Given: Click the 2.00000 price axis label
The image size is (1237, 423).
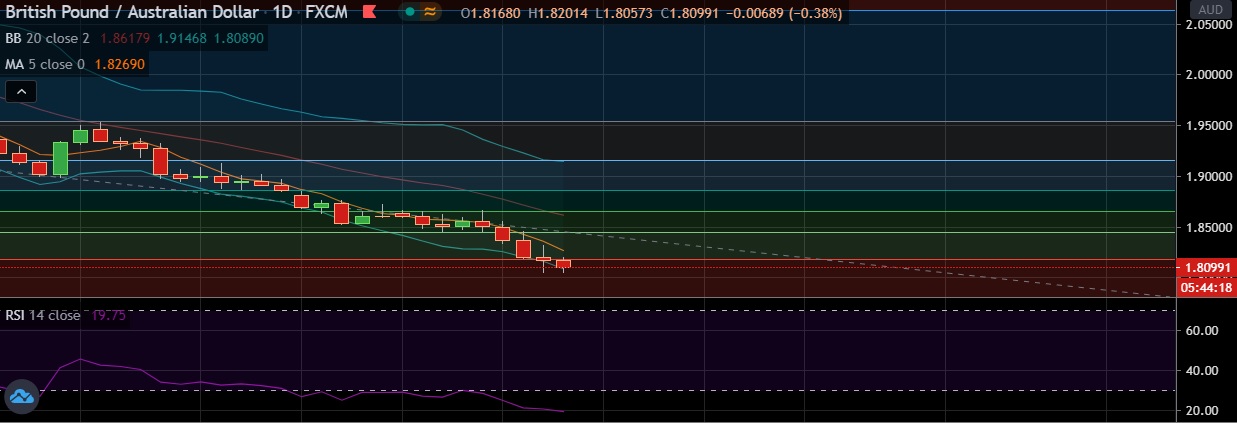Looking at the screenshot, I should (1209, 75).
